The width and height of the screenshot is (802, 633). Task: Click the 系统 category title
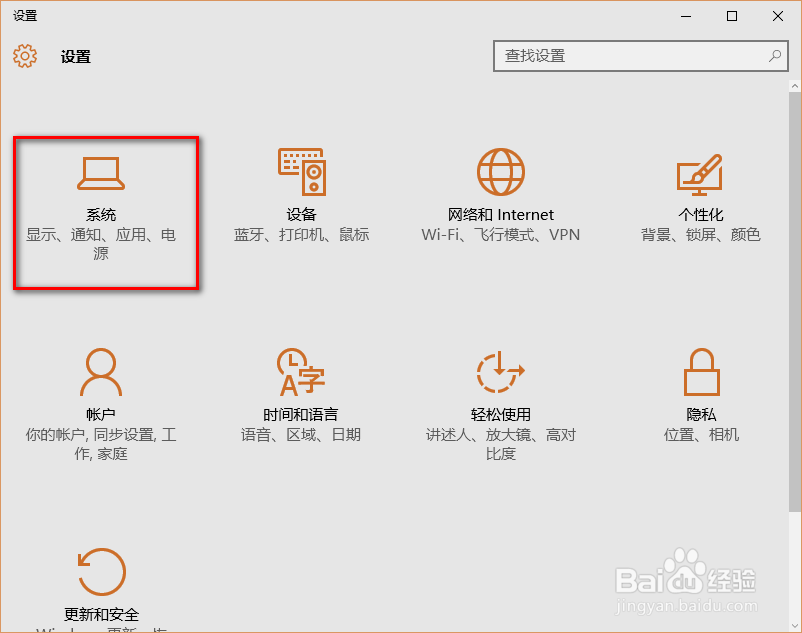(x=101, y=215)
